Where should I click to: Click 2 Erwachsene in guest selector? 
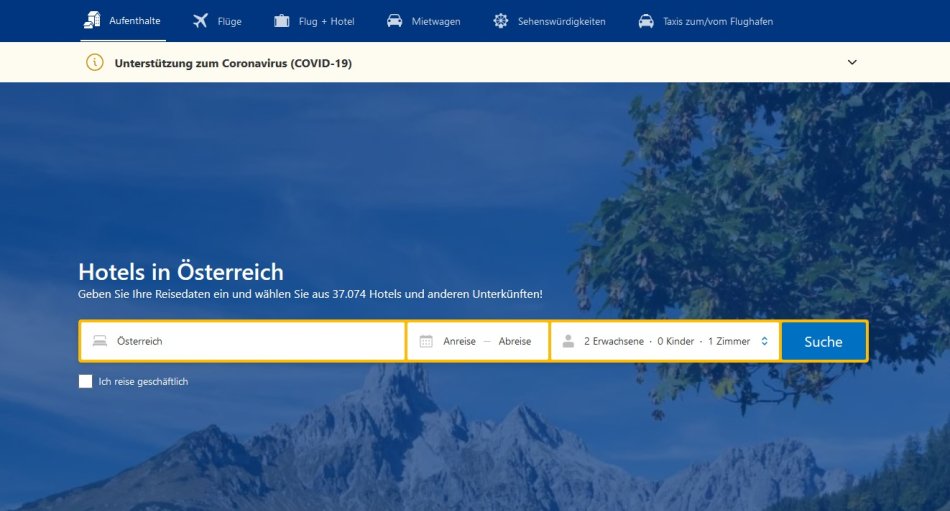point(614,341)
